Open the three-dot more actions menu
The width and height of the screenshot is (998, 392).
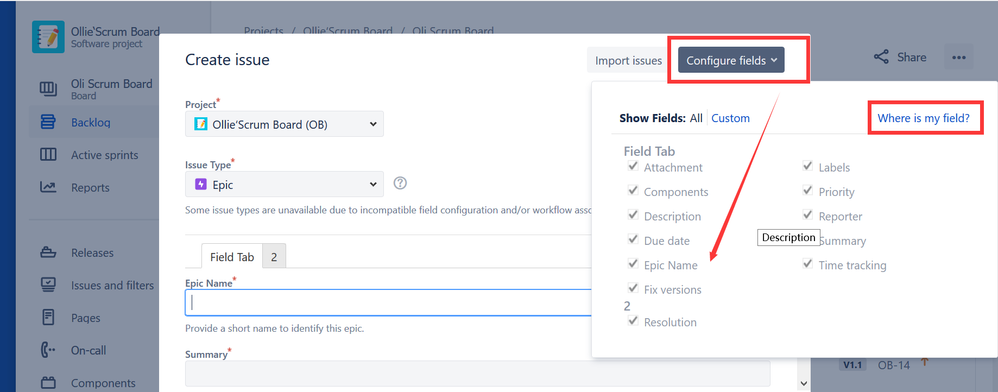pyautogui.click(x=959, y=57)
